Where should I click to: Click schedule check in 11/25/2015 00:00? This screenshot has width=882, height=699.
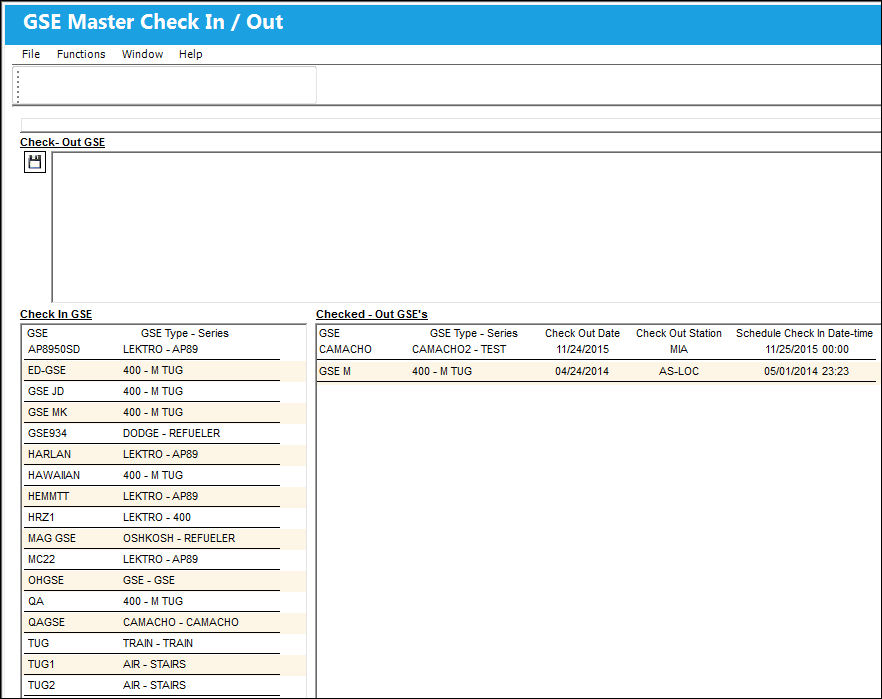807,349
